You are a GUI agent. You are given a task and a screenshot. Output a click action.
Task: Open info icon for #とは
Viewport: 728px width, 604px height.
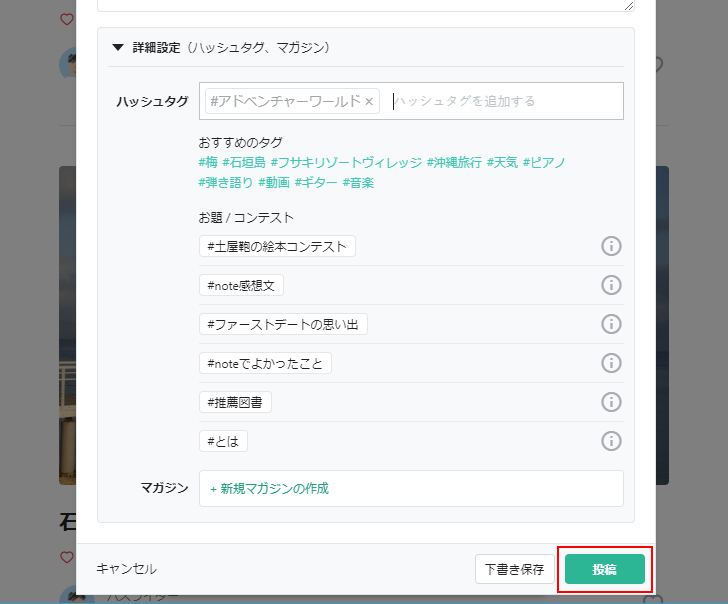pos(611,441)
